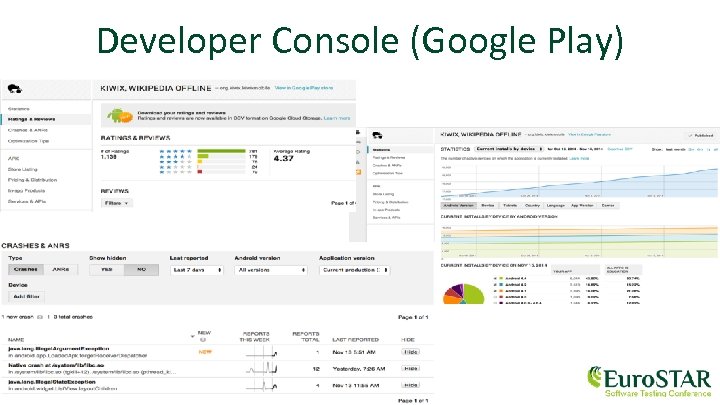The image size is (720, 405).
Task: Click the green Android mascot banner icon
Action: tap(120, 116)
